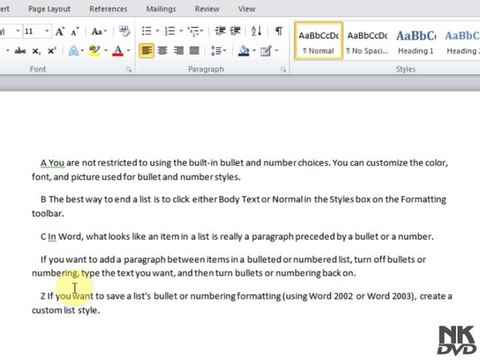This screenshot has height=360, width=480.
Task: Open the highlight color dropdown arrow
Action: tap(106, 51)
